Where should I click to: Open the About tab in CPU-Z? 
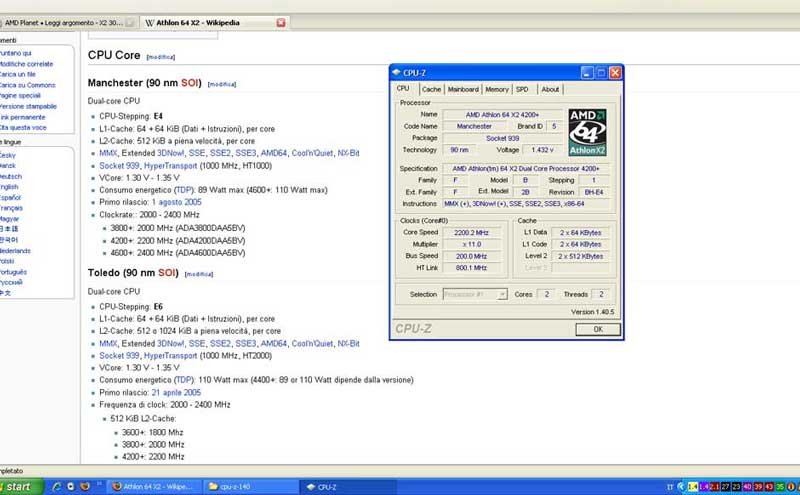pyautogui.click(x=550, y=89)
